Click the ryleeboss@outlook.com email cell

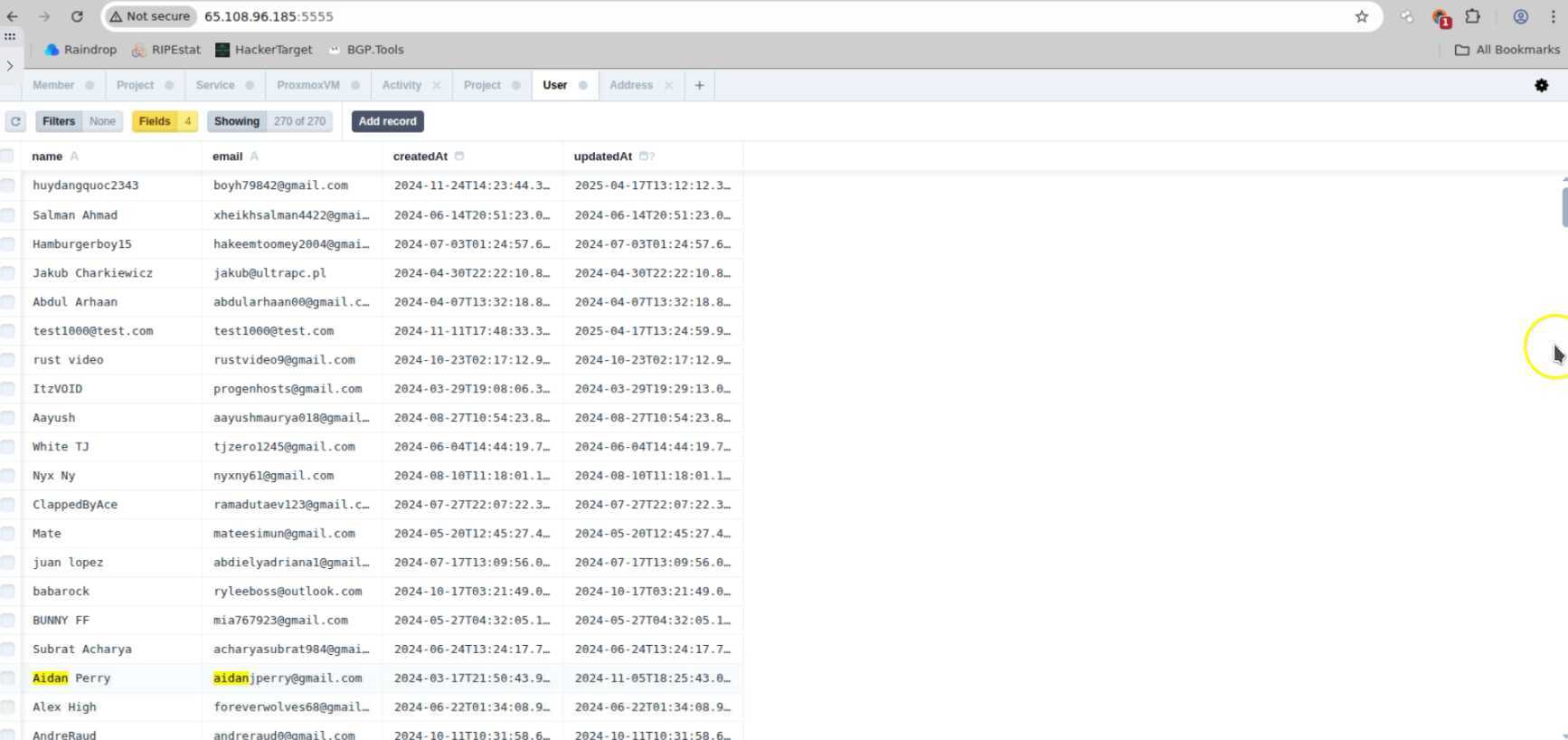click(292, 592)
